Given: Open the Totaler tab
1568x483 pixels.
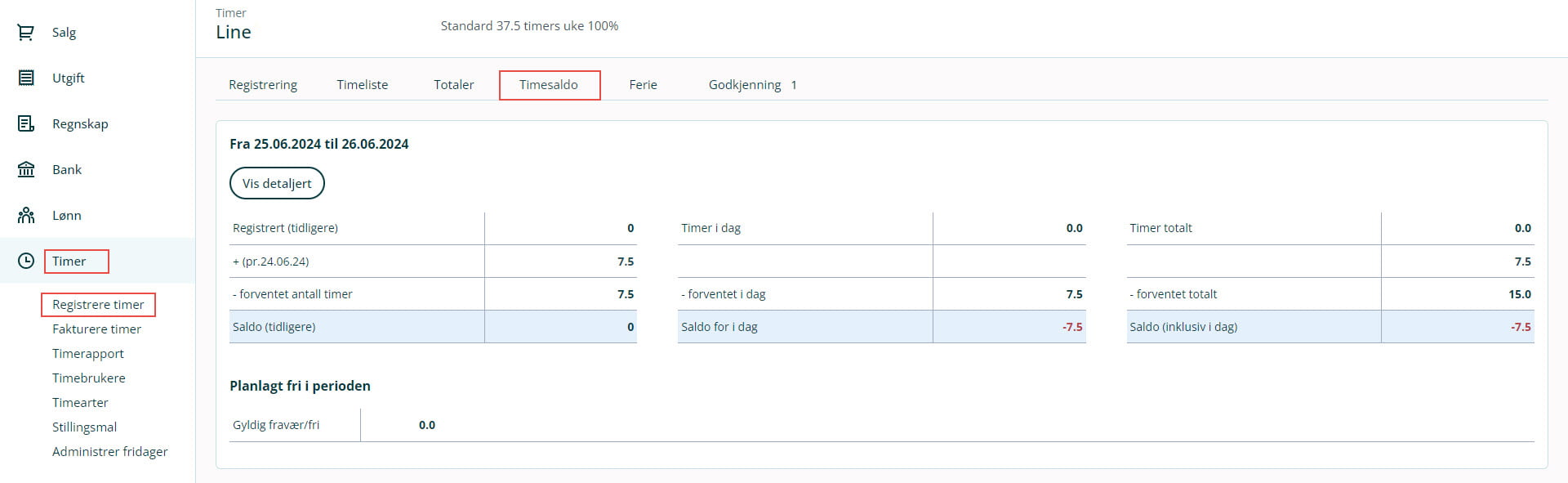Looking at the screenshot, I should coord(454,85).
